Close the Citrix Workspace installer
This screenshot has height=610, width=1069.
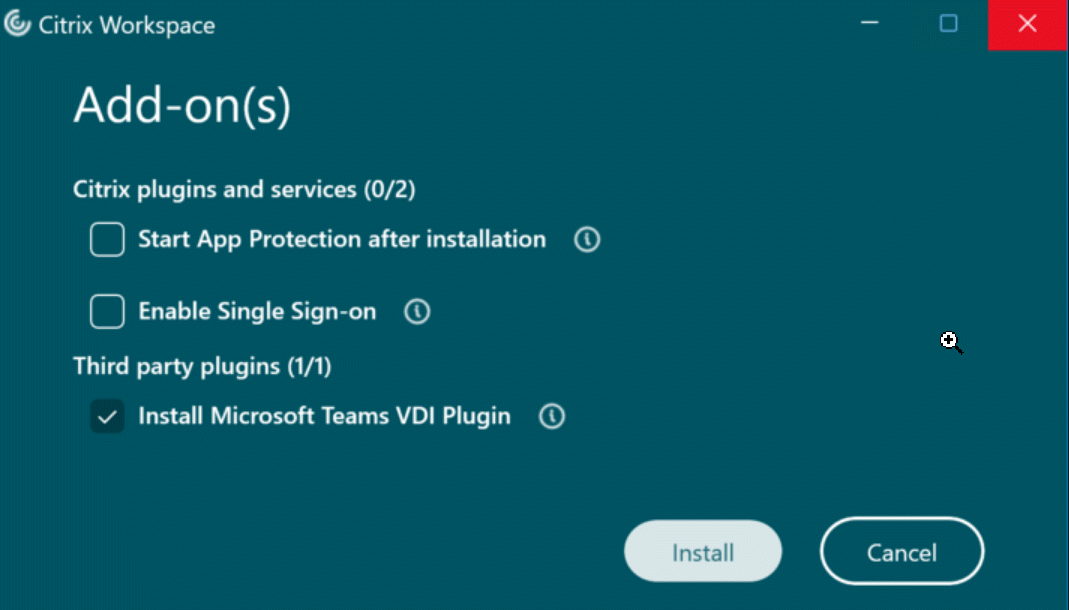click(1027, 24)
